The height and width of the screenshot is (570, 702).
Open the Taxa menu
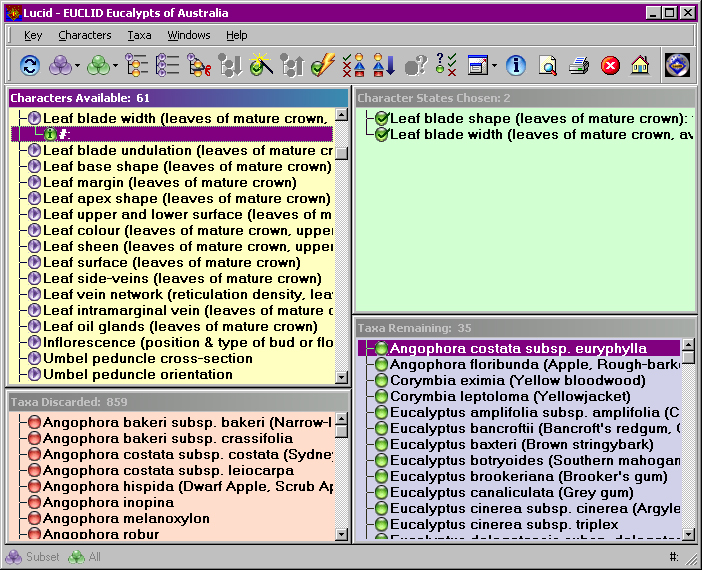[x=139, y=35]
